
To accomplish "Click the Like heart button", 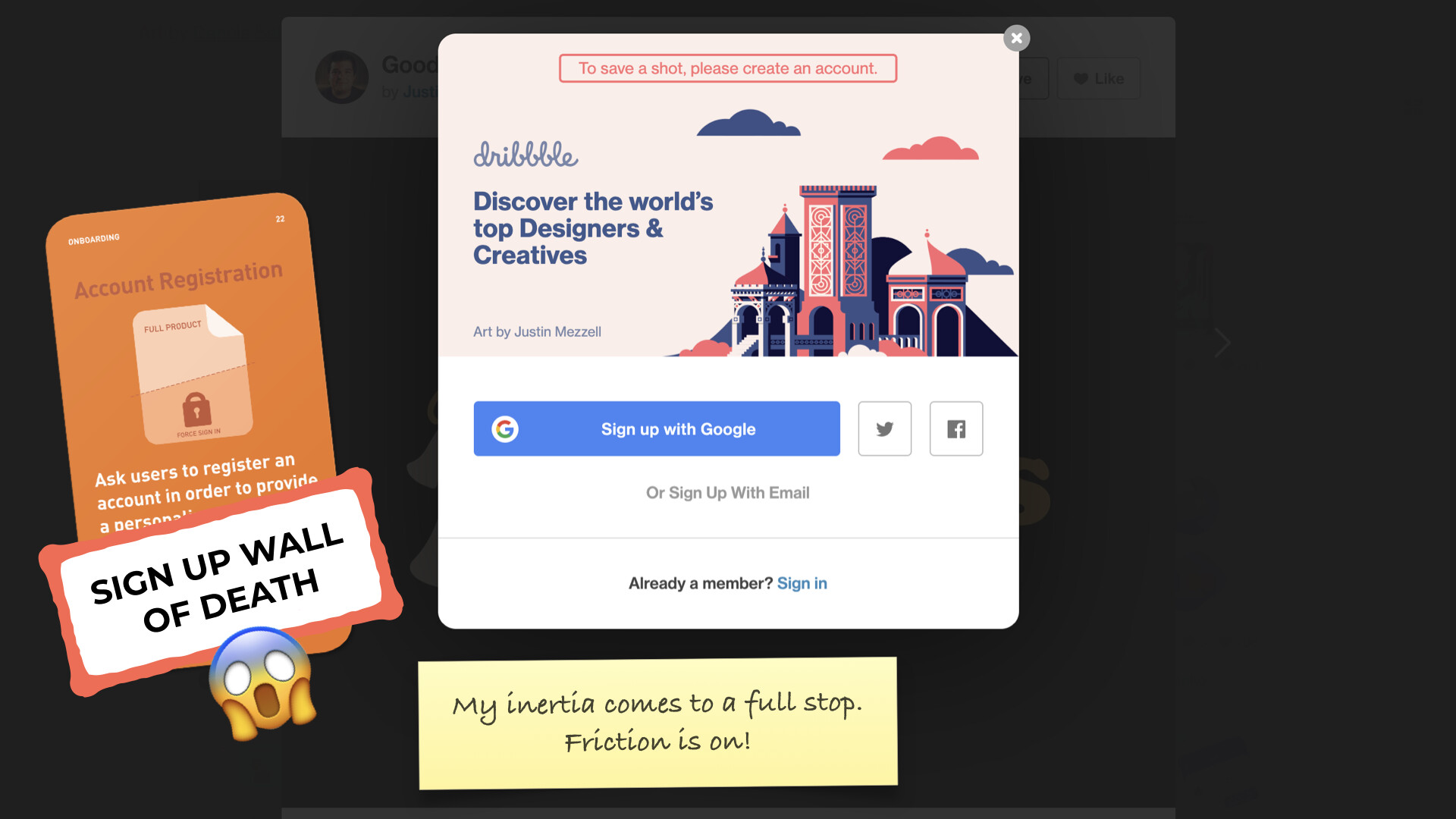I will coord(1099,79).
